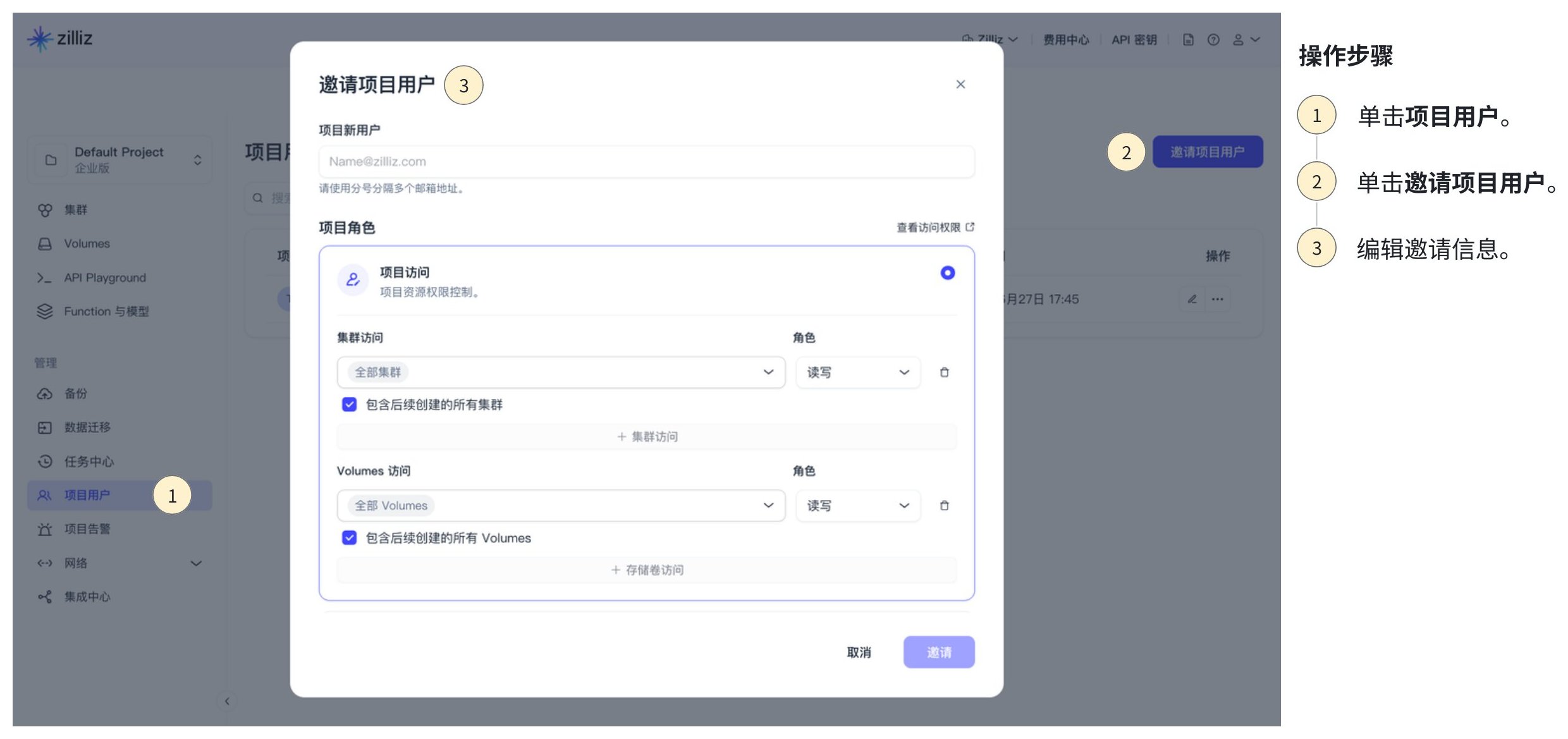The image size is (1568, 739).
Task: Uncheck 包含后续创建的所有集群 checkbox
Action: [349, 405]
